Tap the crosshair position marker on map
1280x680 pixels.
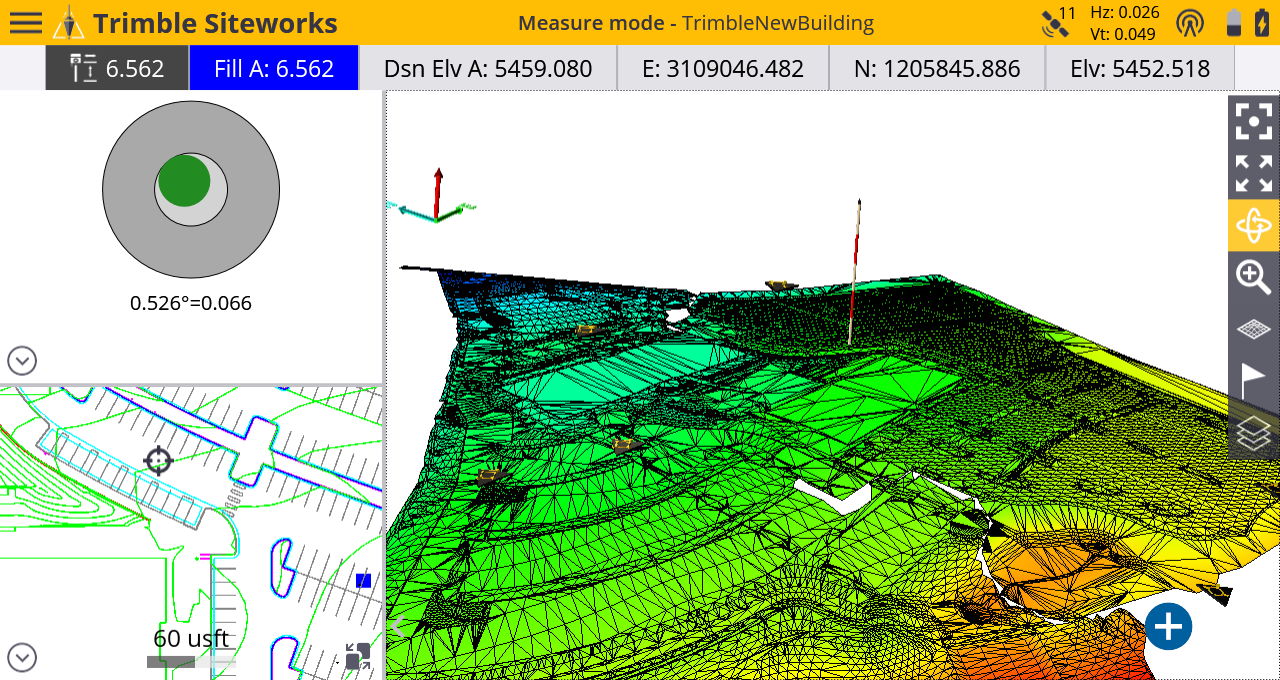pyautogui.click(x=158, y=460)
